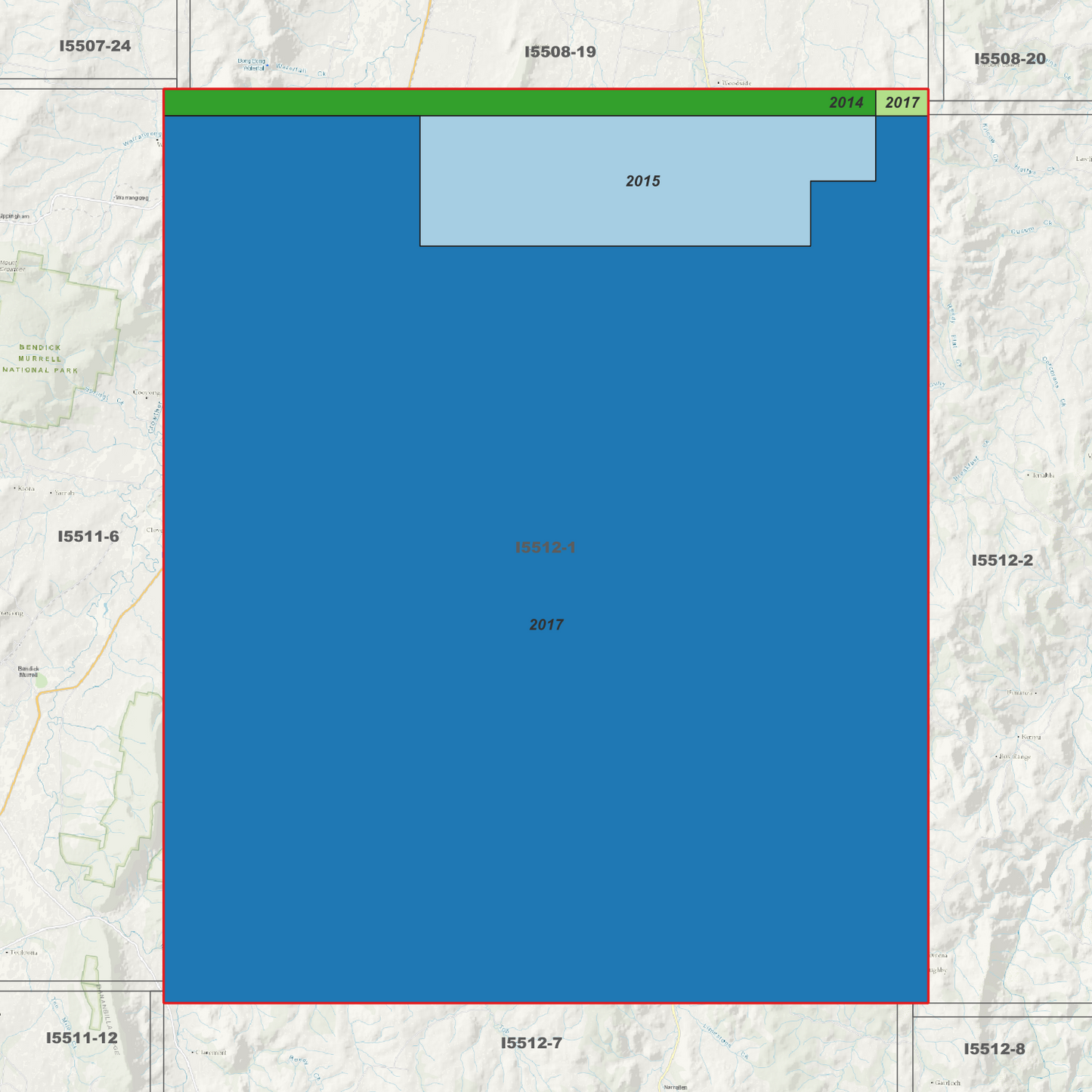Screen dimensions: 1092x1092
Task: Click the 2014 label in green strip
Action: click(846, 103)
